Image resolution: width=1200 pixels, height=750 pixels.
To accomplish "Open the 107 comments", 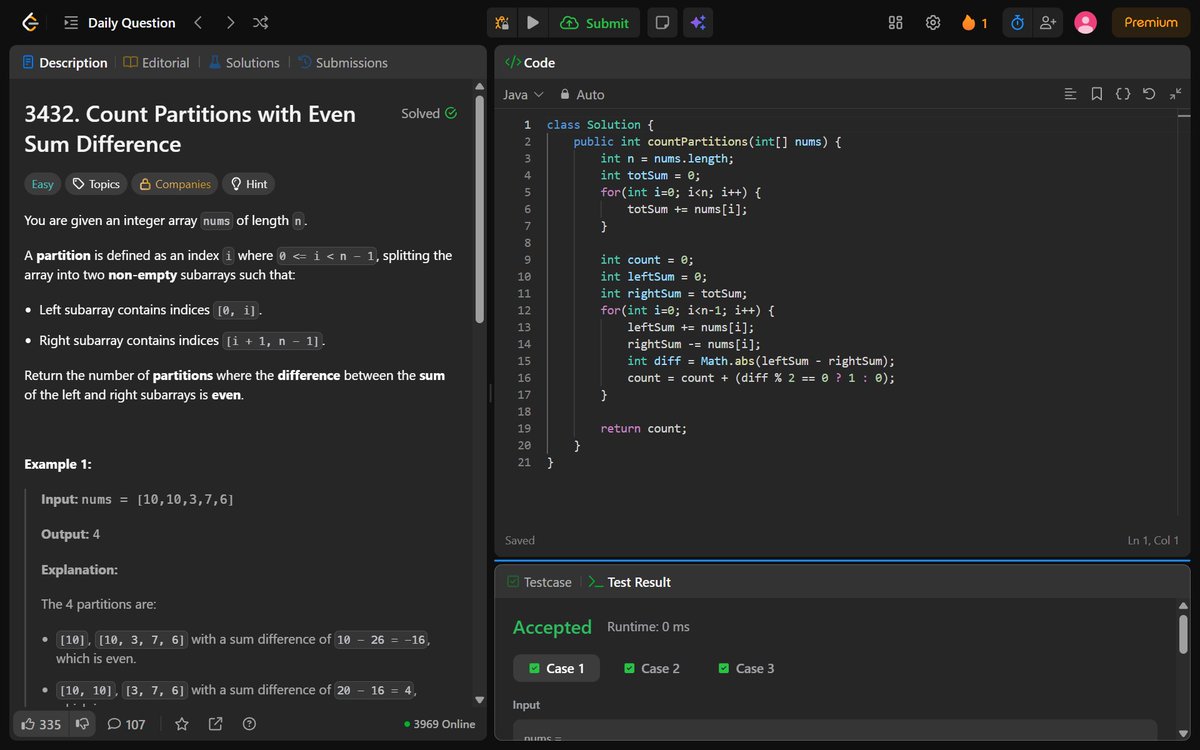I will click(126, 724).
